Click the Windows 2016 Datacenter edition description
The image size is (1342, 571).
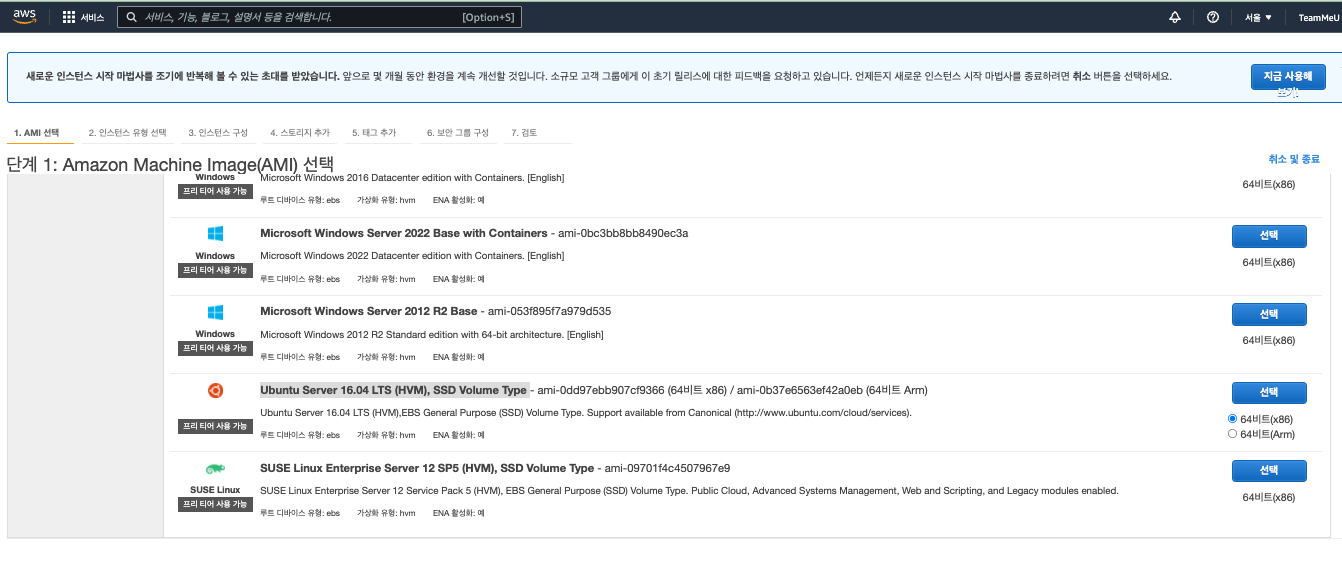click(412, 178)
